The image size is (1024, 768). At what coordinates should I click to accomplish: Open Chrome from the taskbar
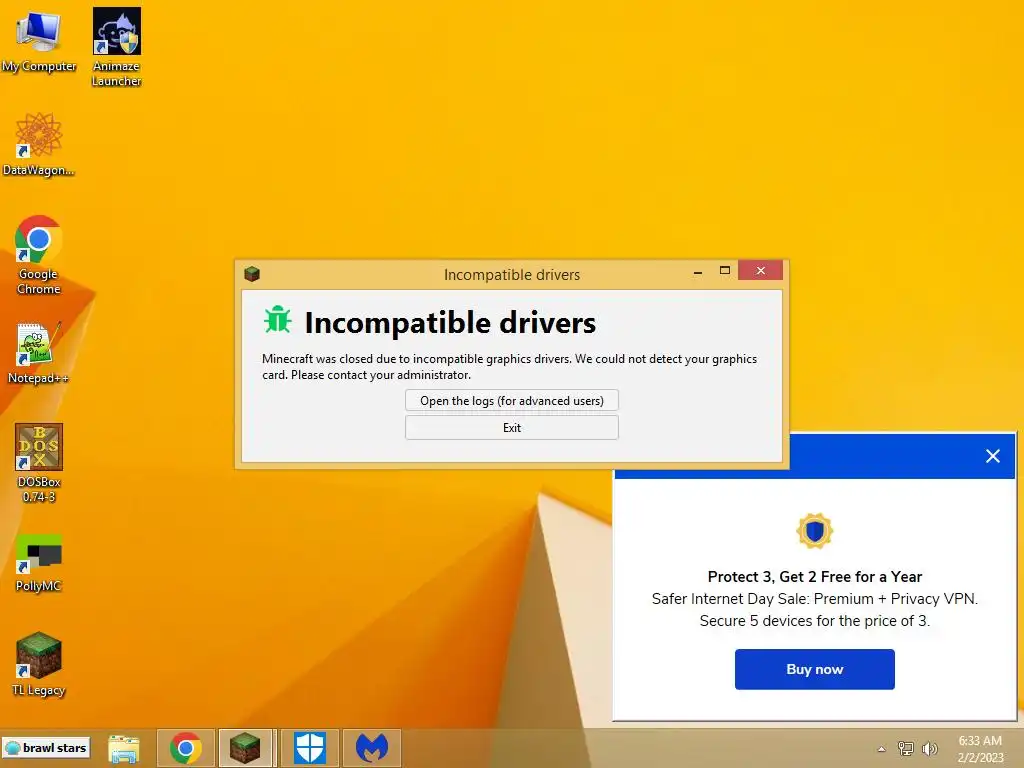185,748
